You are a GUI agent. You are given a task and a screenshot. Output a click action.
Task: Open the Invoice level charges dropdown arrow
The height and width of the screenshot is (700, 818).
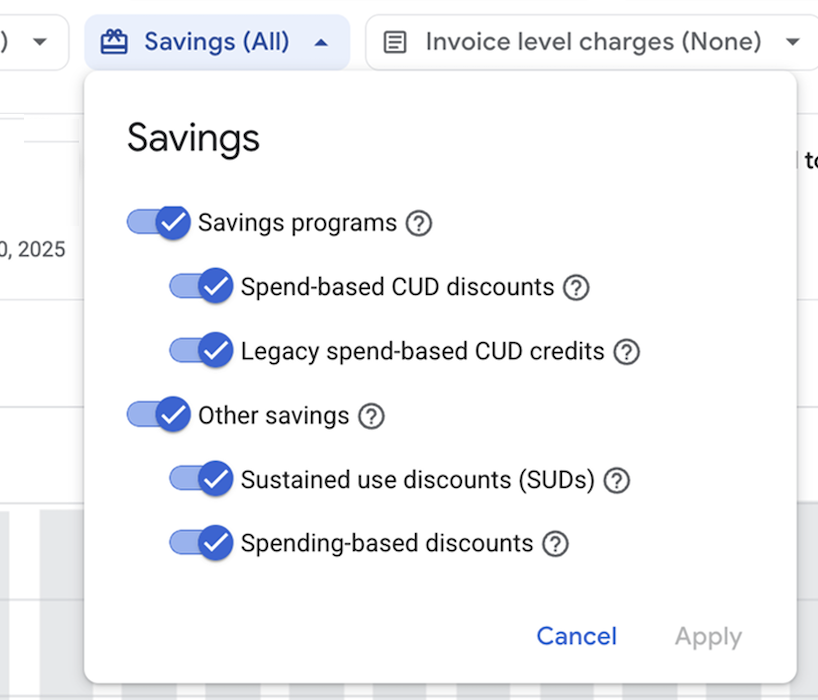point(793,42)
